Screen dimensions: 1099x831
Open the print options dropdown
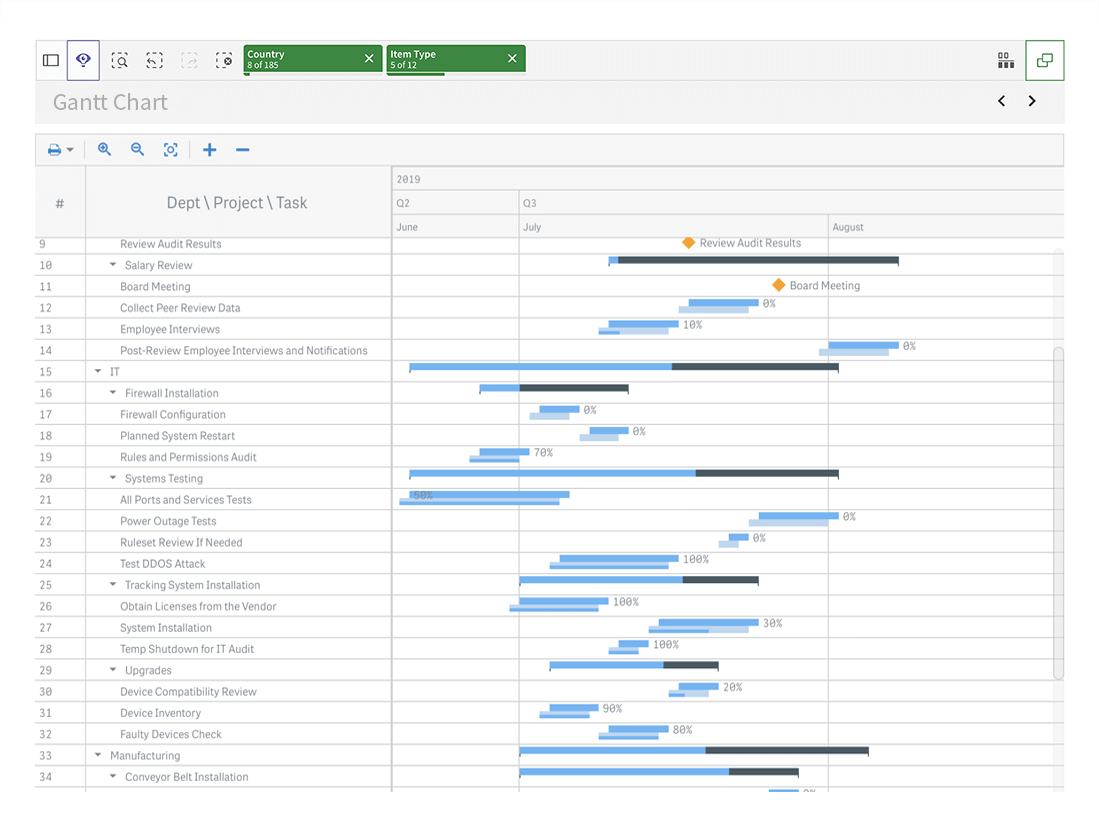tap(60, 149)
